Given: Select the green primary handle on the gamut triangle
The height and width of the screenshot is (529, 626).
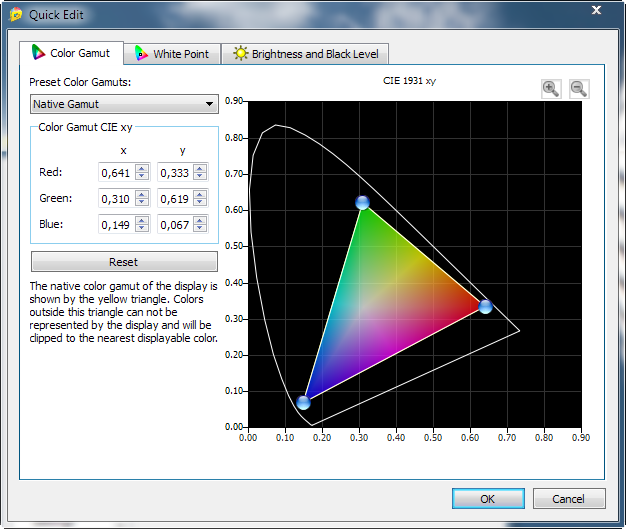Looking at the screenshot, I should coord(362,203).
